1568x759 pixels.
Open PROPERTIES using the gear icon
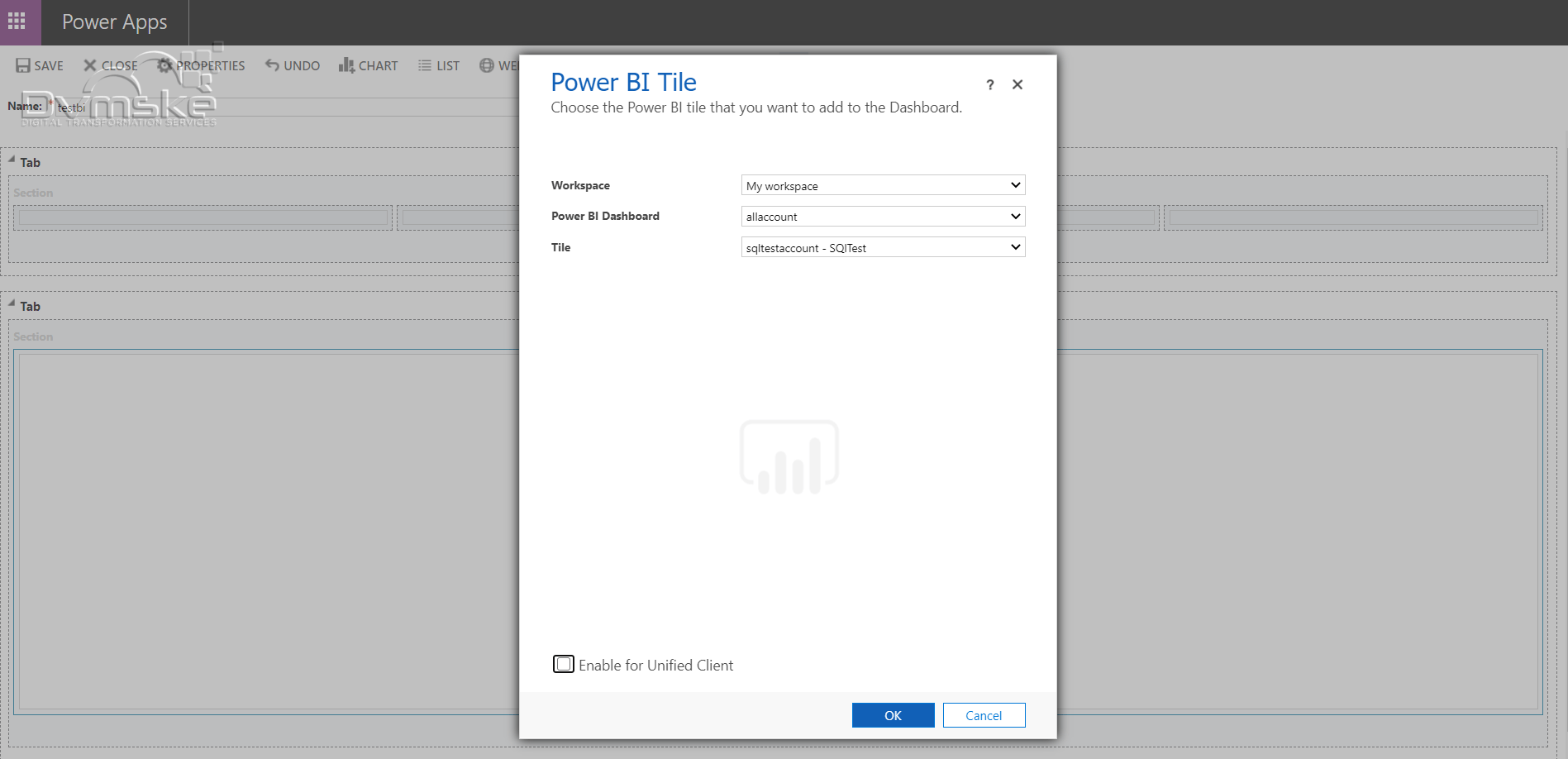tap(163, 64)
